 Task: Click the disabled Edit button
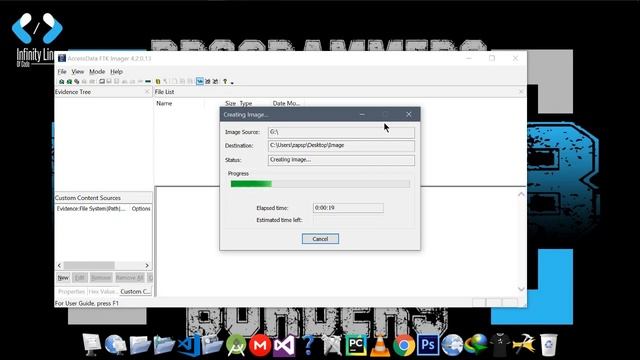(80, 278)
